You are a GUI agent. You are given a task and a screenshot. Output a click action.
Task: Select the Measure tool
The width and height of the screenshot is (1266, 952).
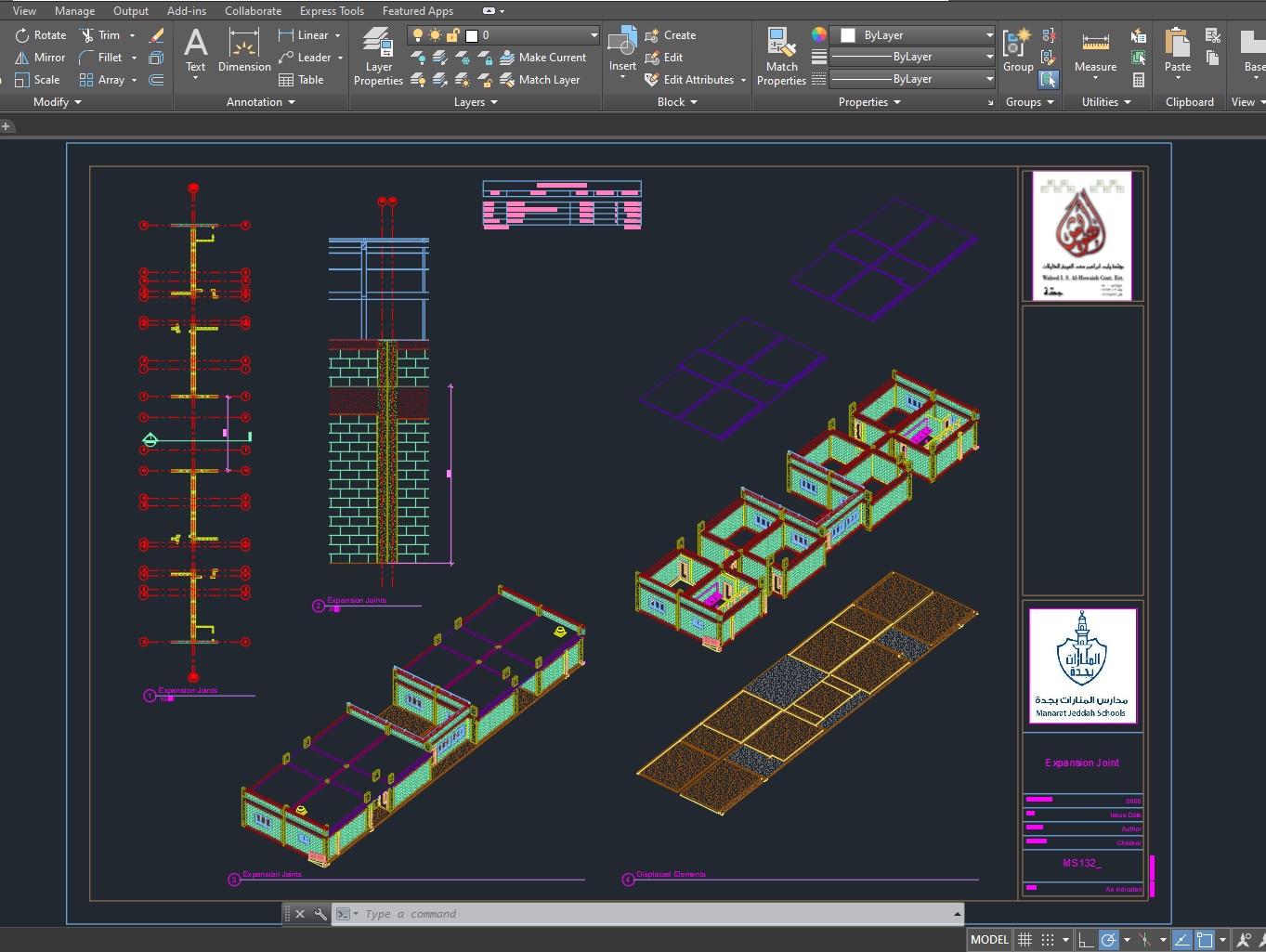coord(1096,51)
